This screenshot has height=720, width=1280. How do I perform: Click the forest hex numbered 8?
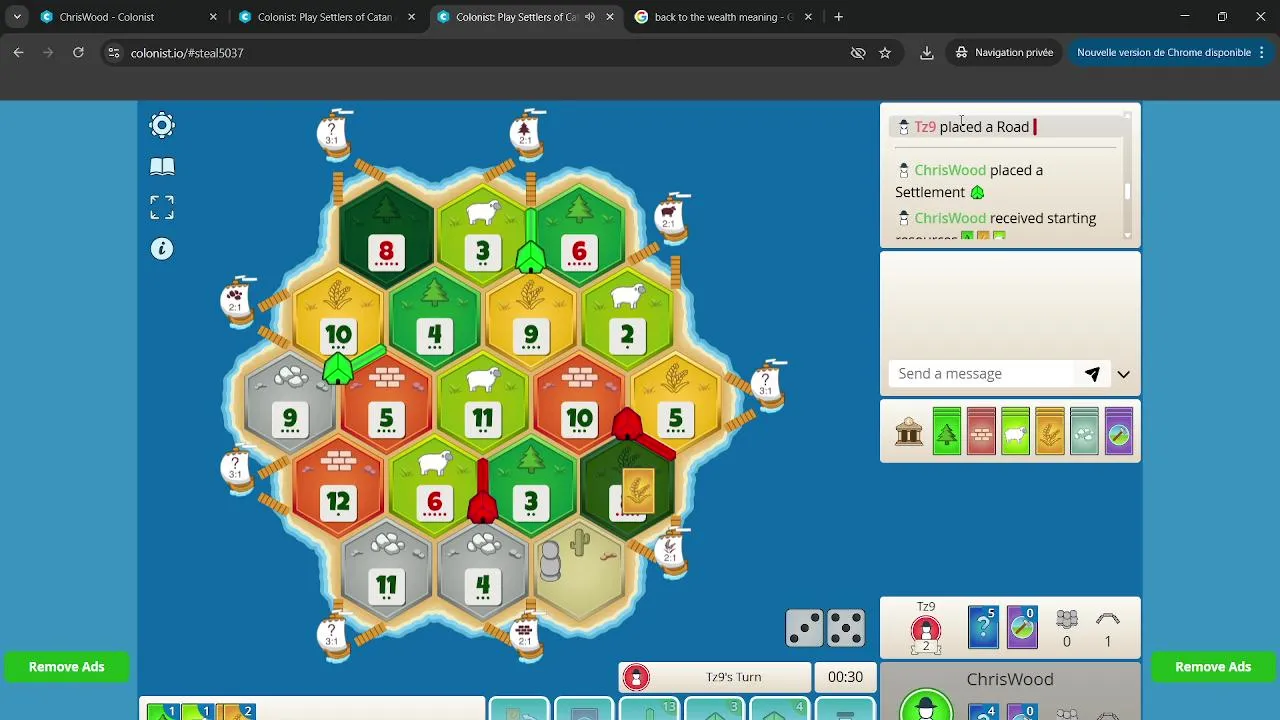[386, 236]
